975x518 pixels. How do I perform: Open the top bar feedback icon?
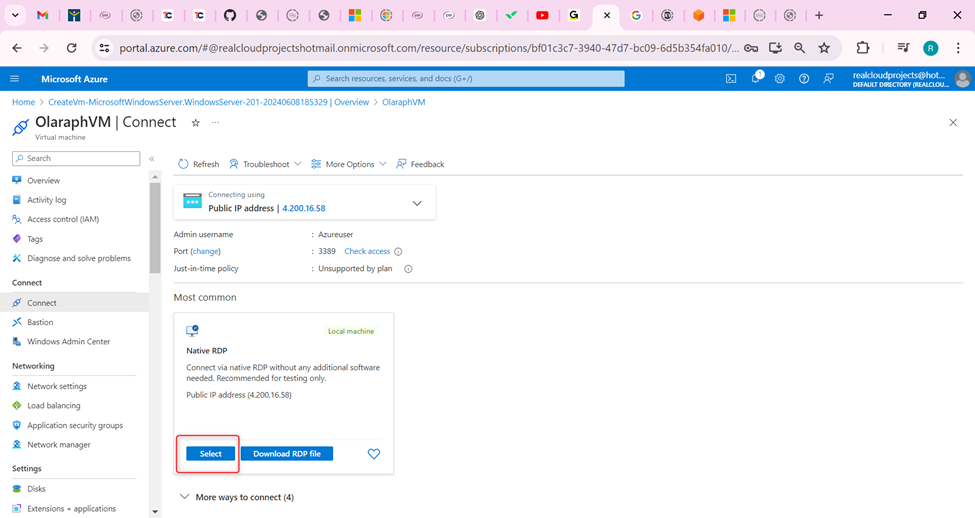[828, 79]
